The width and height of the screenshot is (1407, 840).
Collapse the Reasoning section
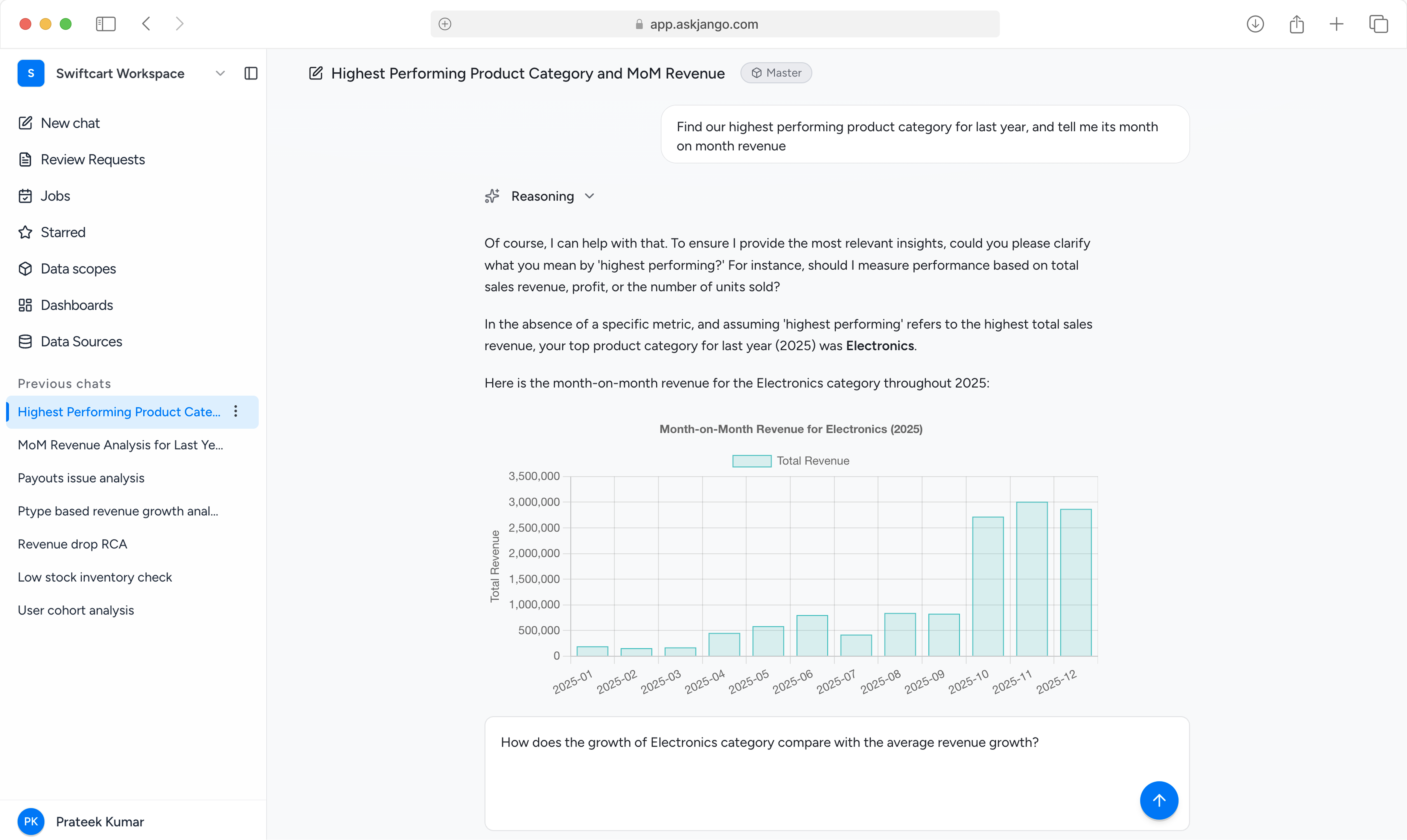pos(590,196)
